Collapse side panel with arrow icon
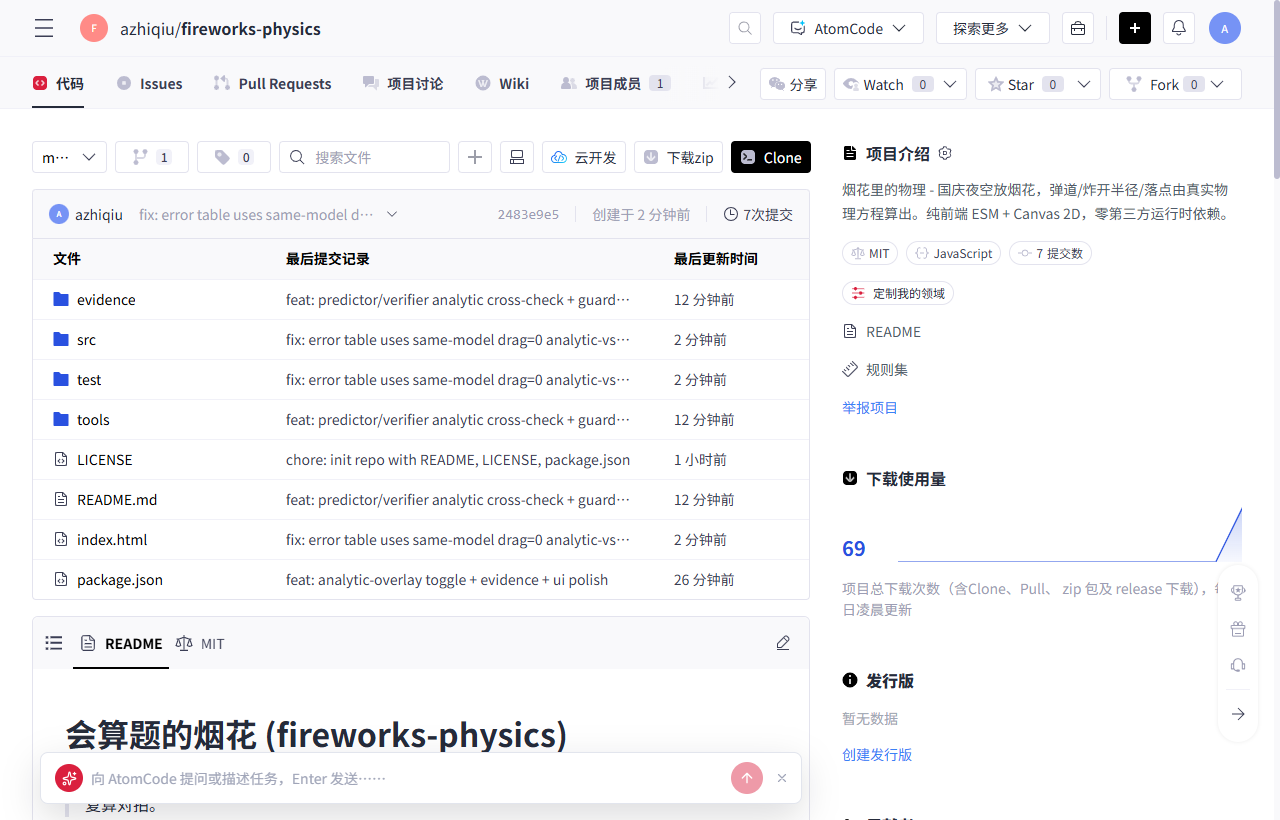 click(1238, 713)
